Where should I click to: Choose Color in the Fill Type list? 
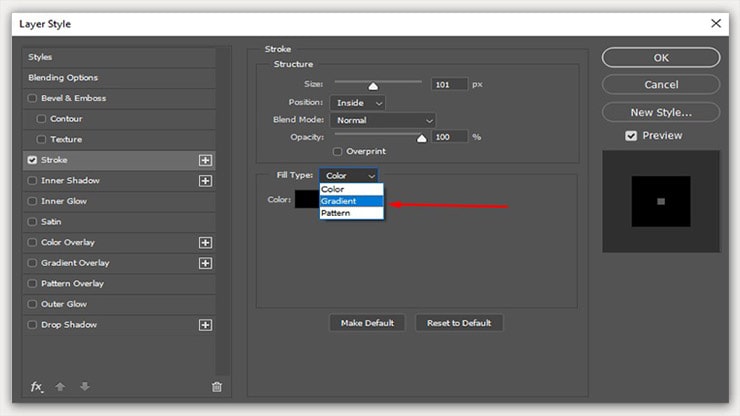tap(351, 189)
